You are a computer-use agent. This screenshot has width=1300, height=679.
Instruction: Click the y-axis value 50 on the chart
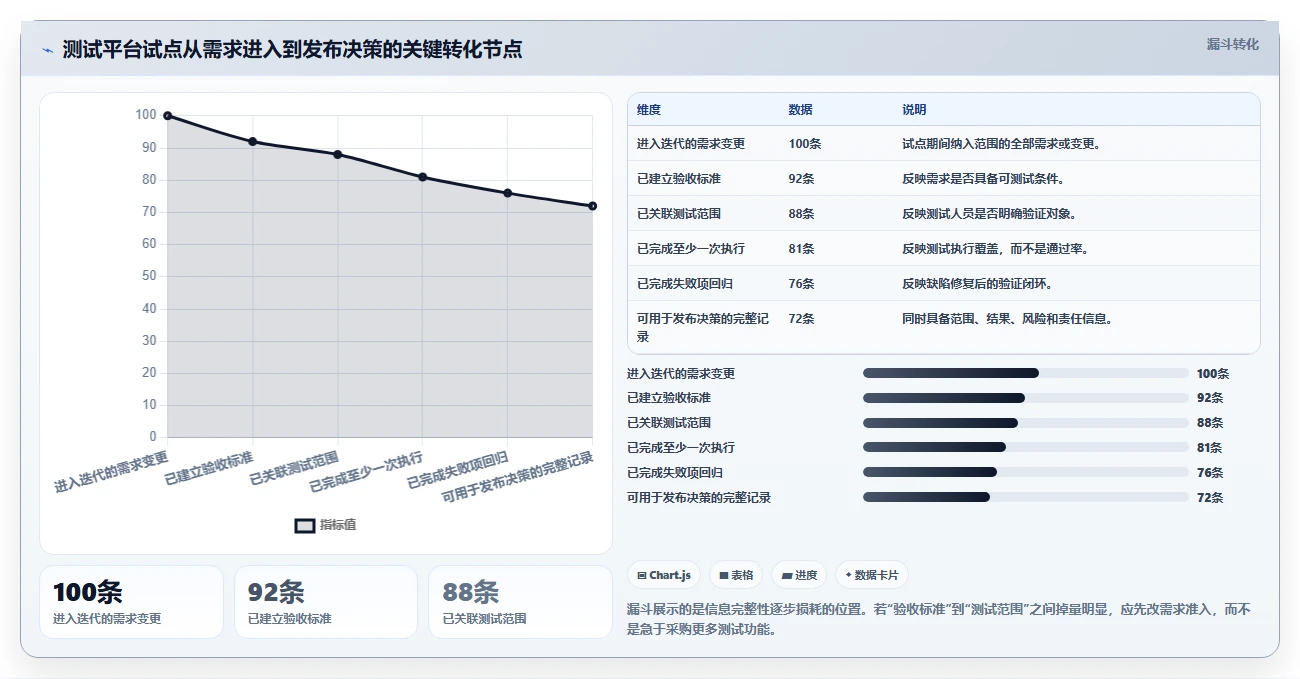(148, 276)
